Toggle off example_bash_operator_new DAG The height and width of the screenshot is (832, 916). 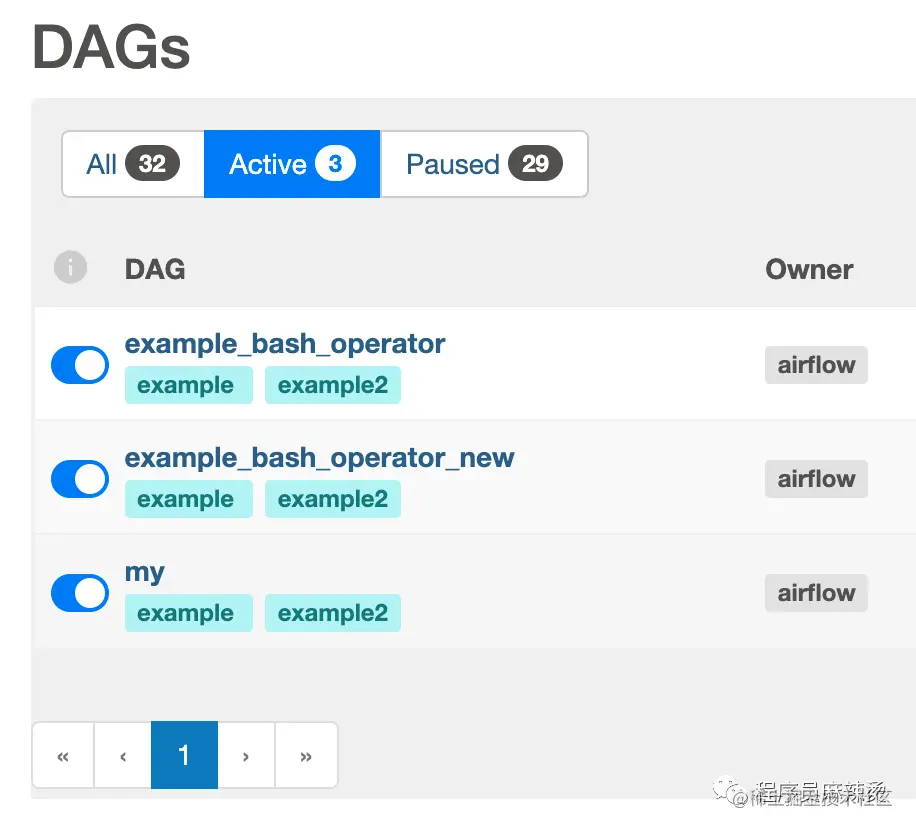click(x=80, y=479)
